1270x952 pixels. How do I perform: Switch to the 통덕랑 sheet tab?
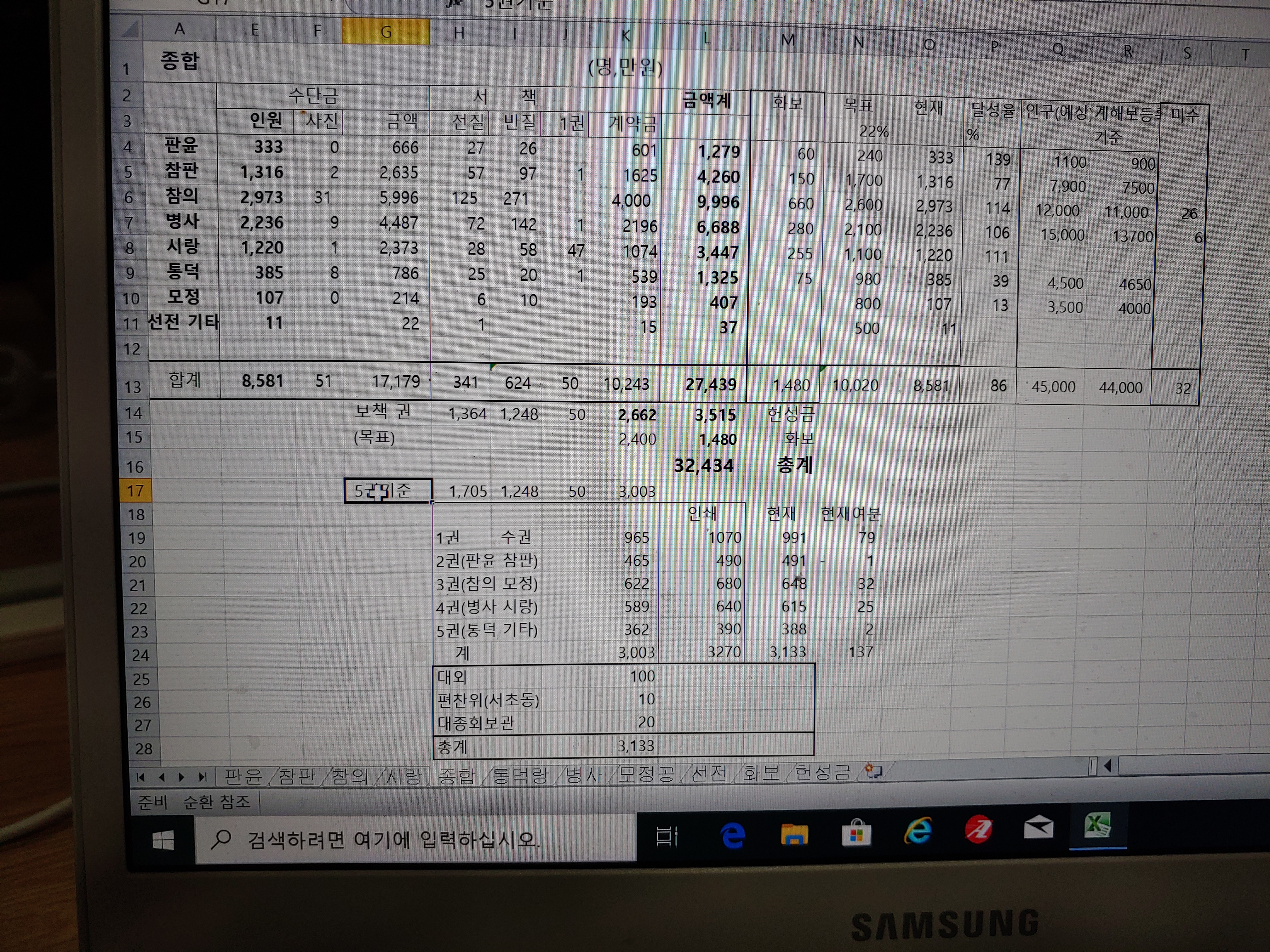[521, 775]
